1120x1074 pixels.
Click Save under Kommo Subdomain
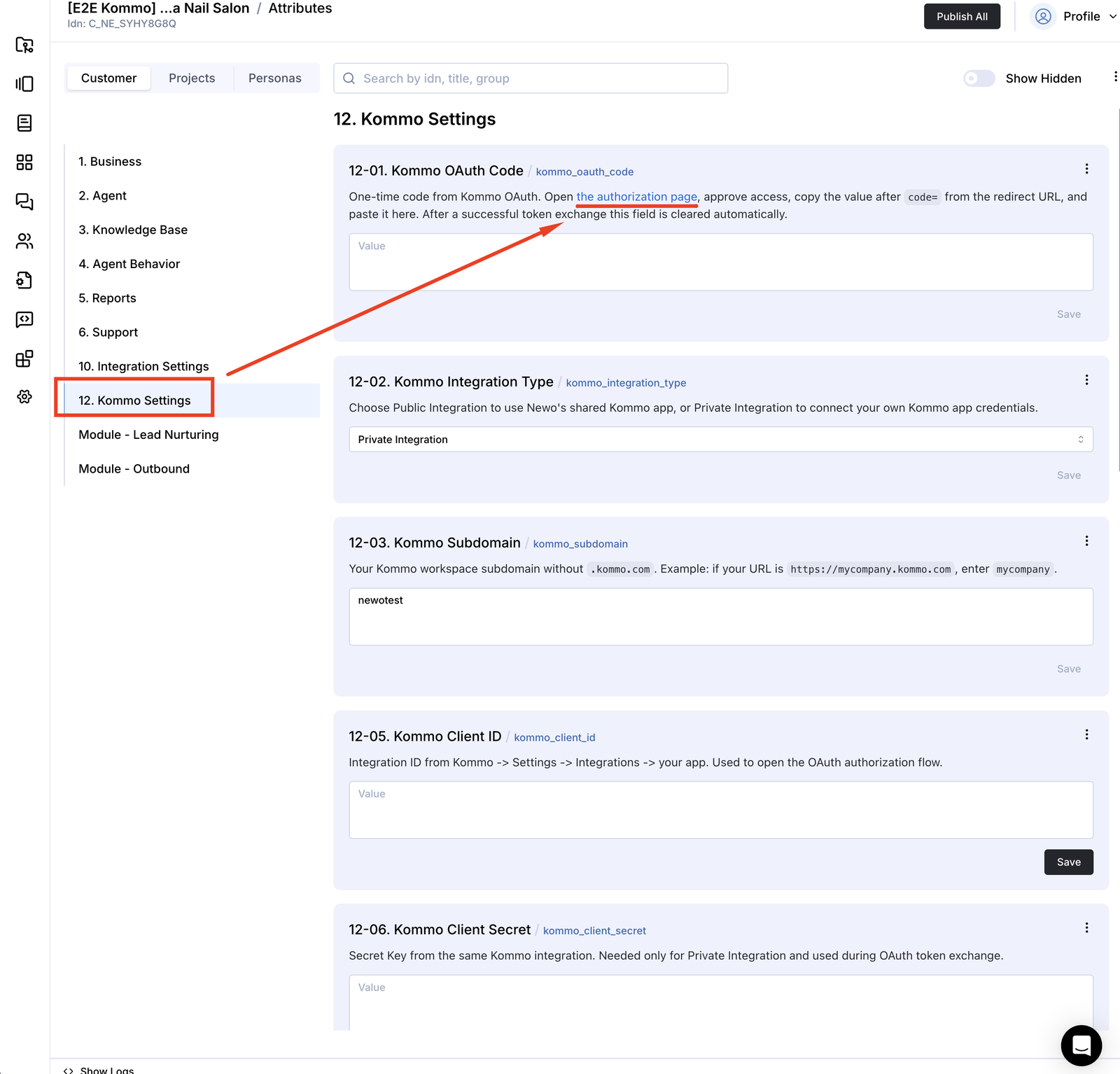tap(1068, 669)
